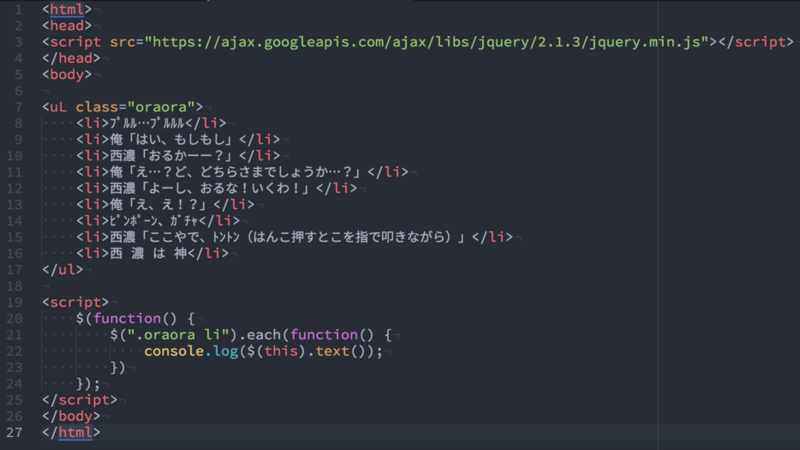Click line number 19 in gutter

click(14, 303)
